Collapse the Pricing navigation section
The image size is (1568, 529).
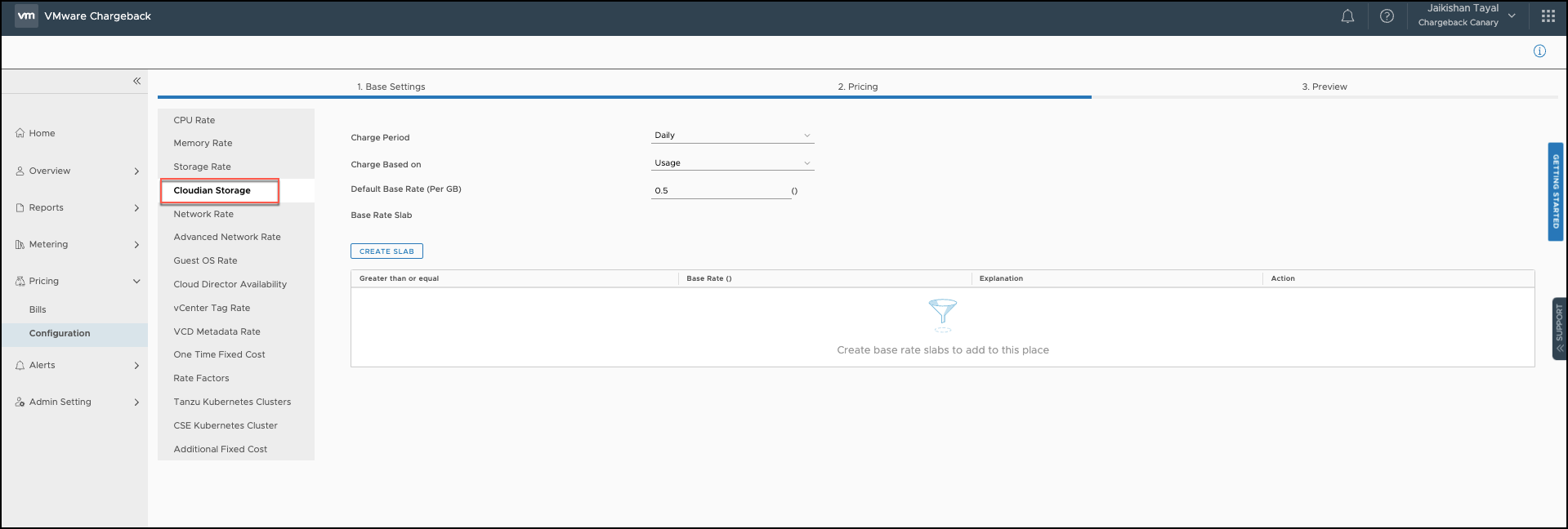136,282
